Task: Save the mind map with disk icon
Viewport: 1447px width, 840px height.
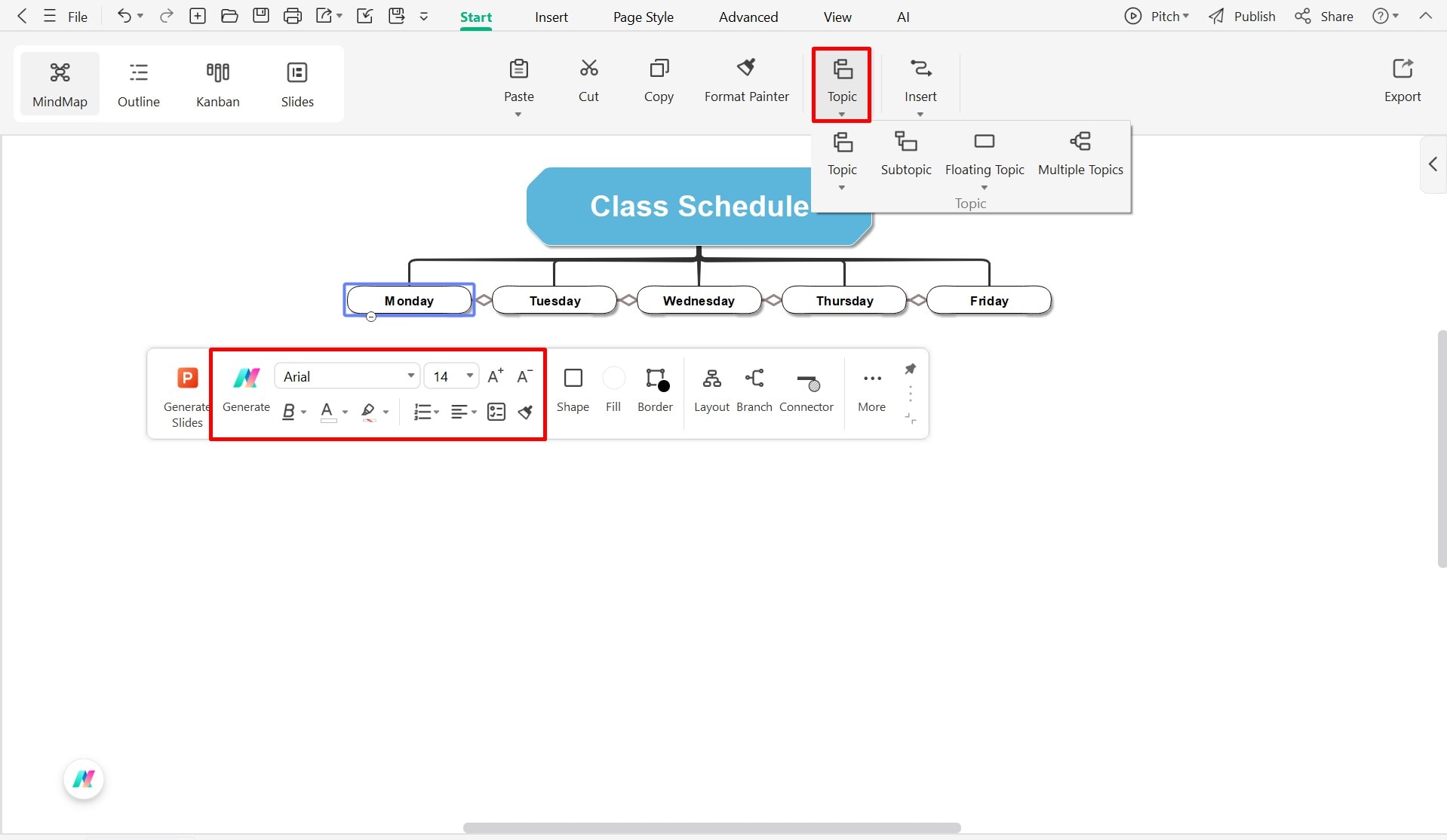Action: pyautogui.click(x=261, y=16)
